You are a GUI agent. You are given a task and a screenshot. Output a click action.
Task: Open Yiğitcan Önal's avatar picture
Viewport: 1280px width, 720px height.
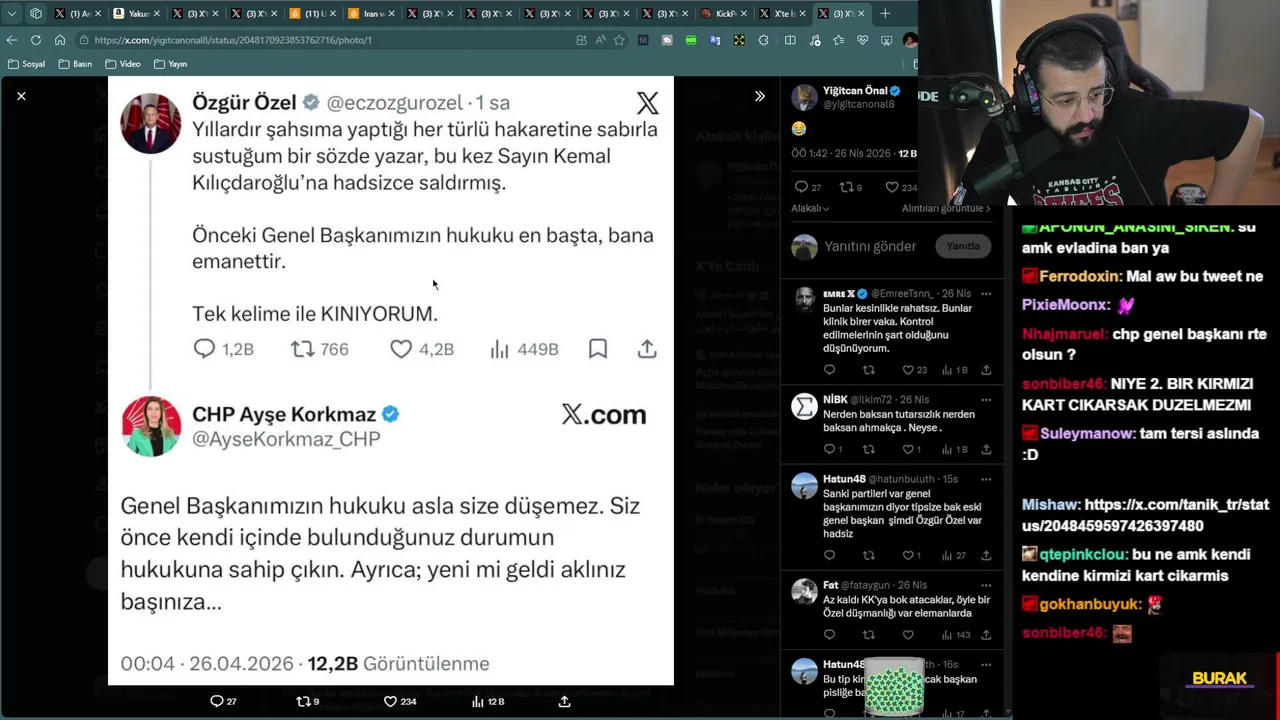click(804, 97)
